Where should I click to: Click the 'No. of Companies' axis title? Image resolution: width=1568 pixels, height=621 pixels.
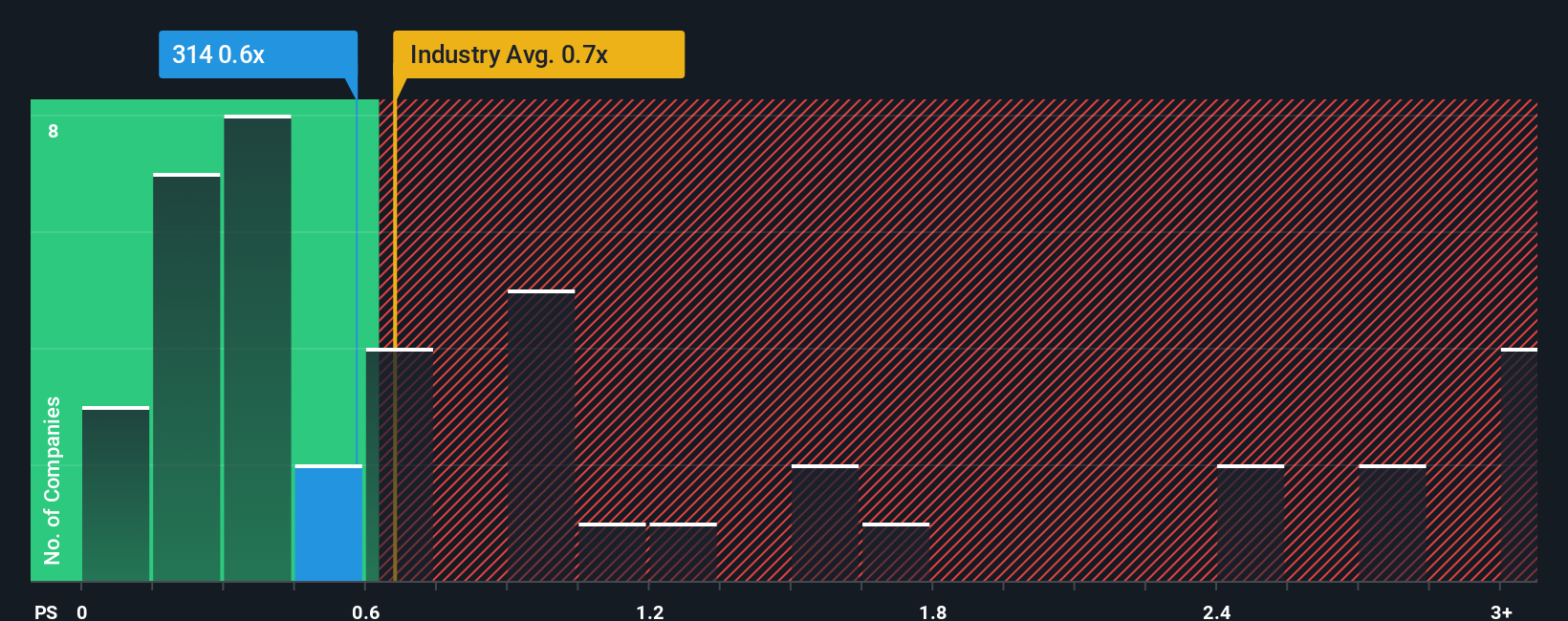(x=53, y=480)
